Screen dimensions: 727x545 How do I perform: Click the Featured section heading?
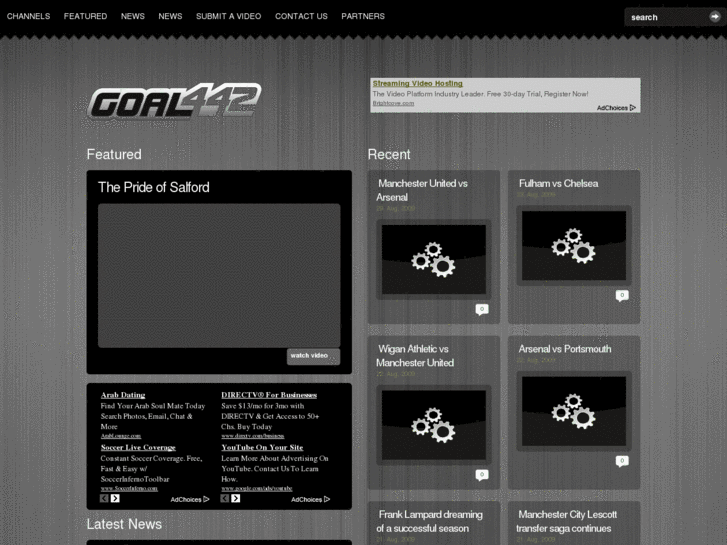click(114, 154)
